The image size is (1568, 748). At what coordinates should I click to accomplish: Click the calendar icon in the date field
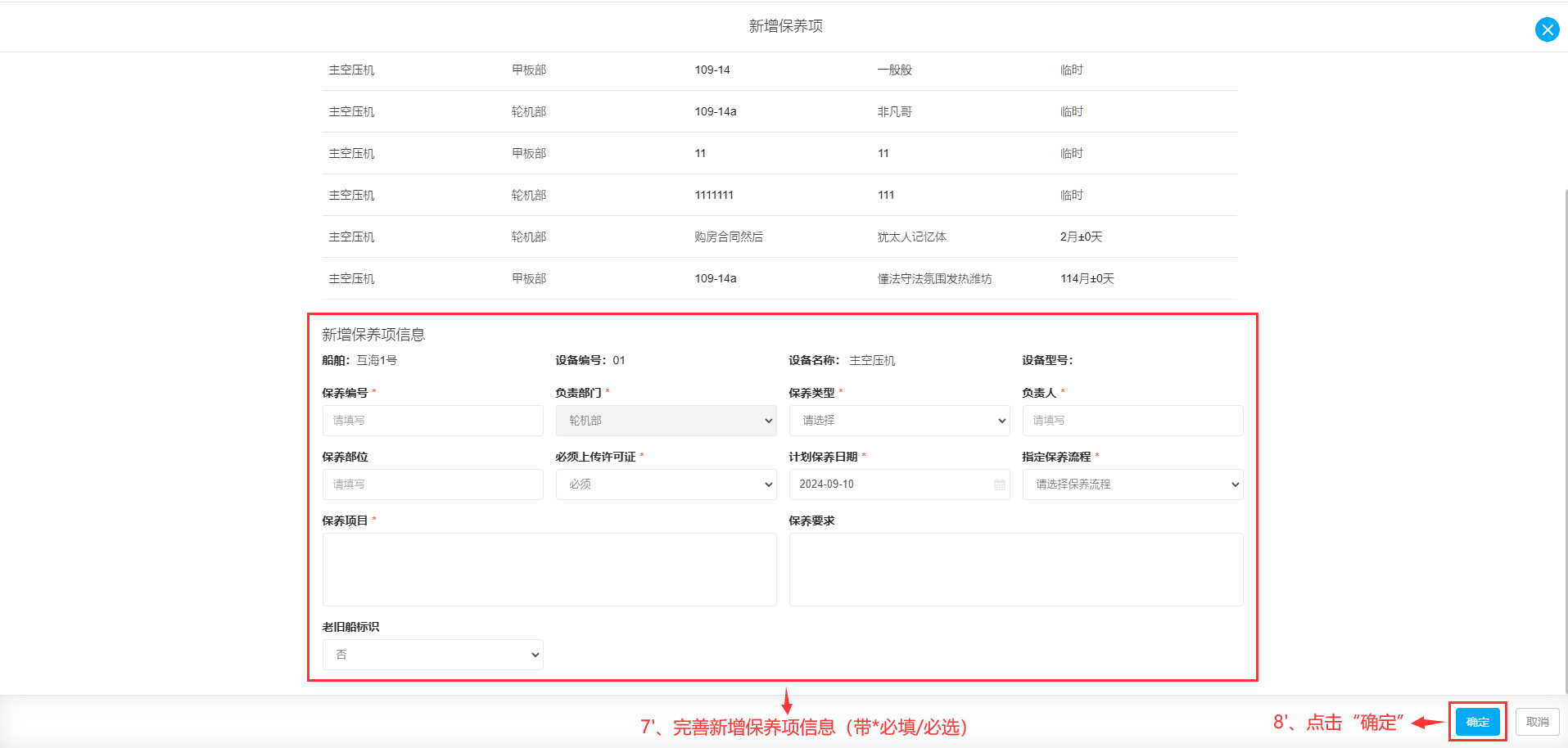click(x=999, y=484)
